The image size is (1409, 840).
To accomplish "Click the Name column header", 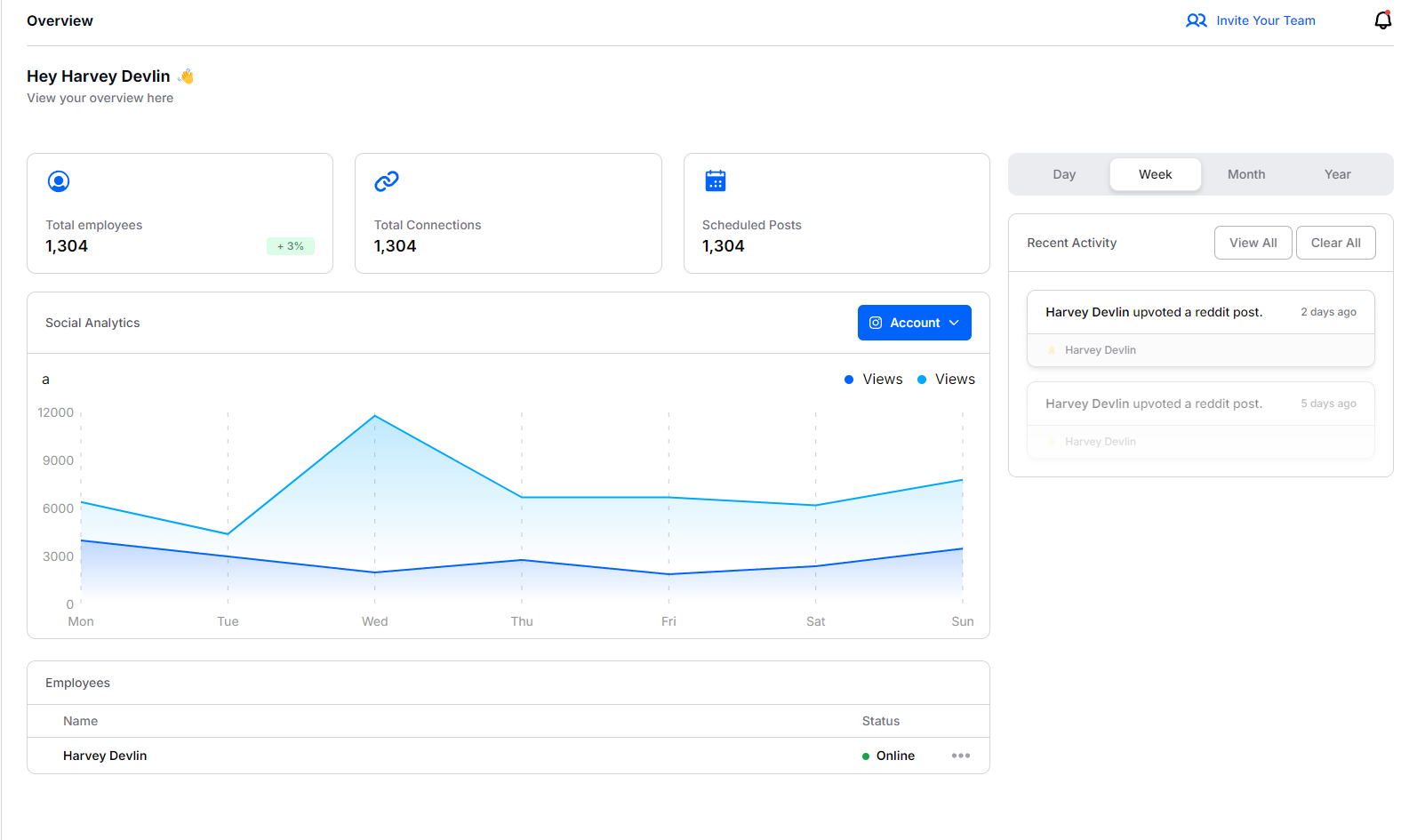I will coord(80,721).
